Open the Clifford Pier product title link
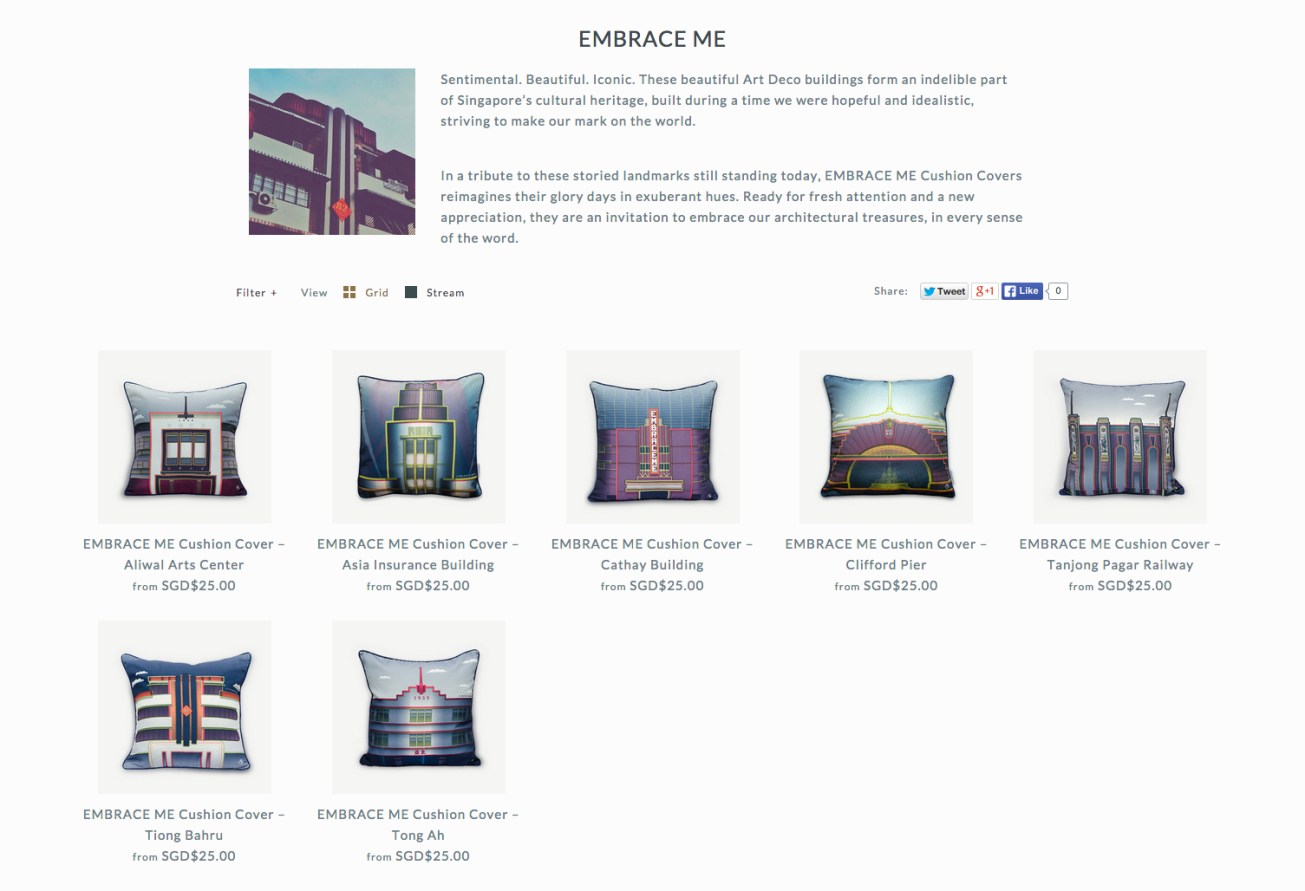The height and width of the screenshot is (891, 1305). (886, 554)
